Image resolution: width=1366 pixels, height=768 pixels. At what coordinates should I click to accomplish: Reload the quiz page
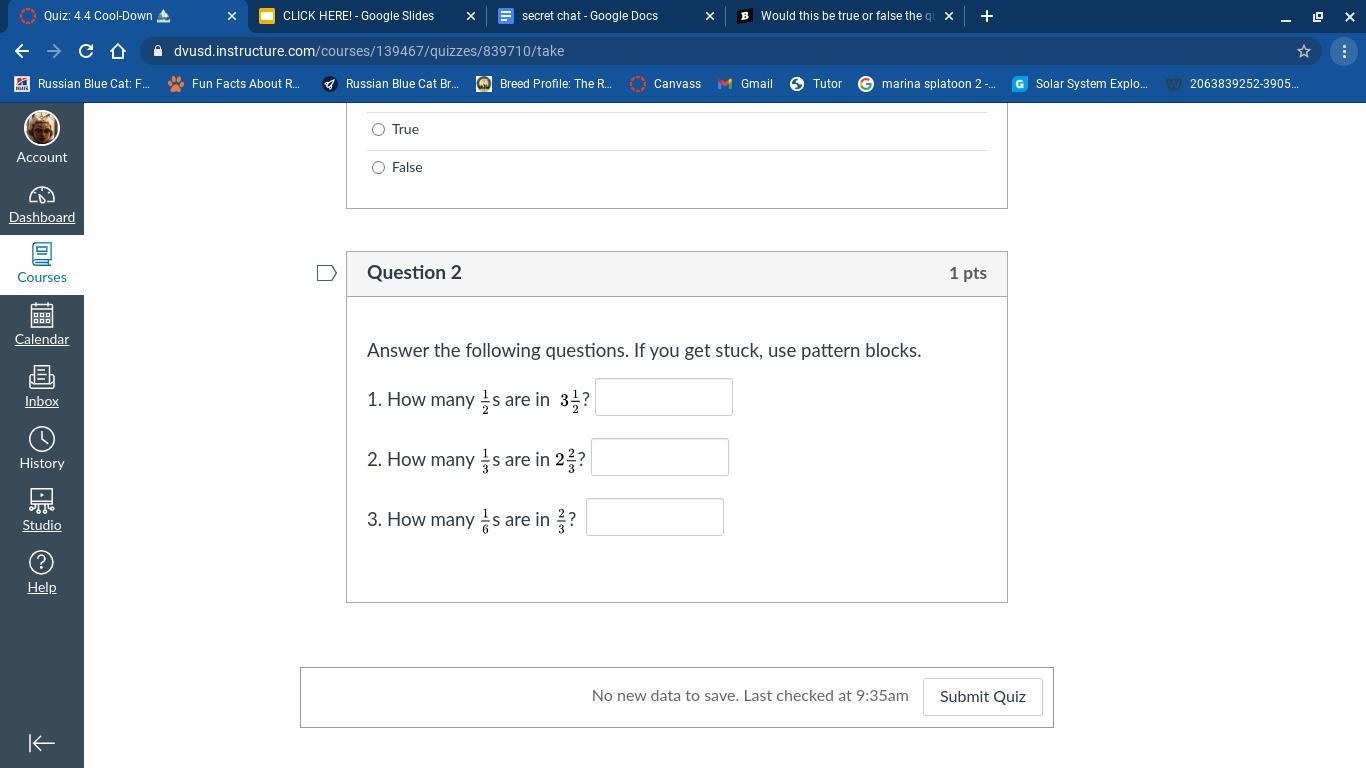[86, 51]
